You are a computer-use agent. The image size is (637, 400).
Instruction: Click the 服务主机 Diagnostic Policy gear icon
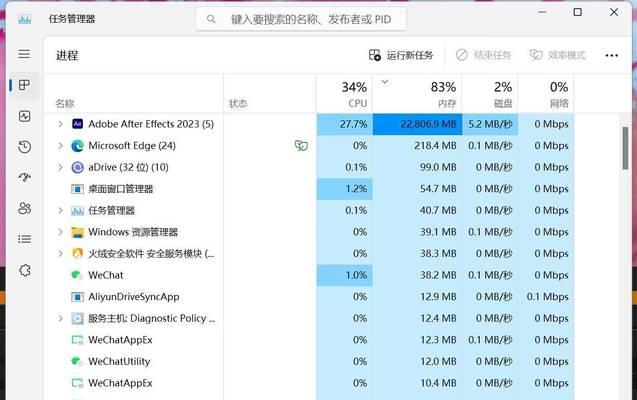click(x=77, y=318)
